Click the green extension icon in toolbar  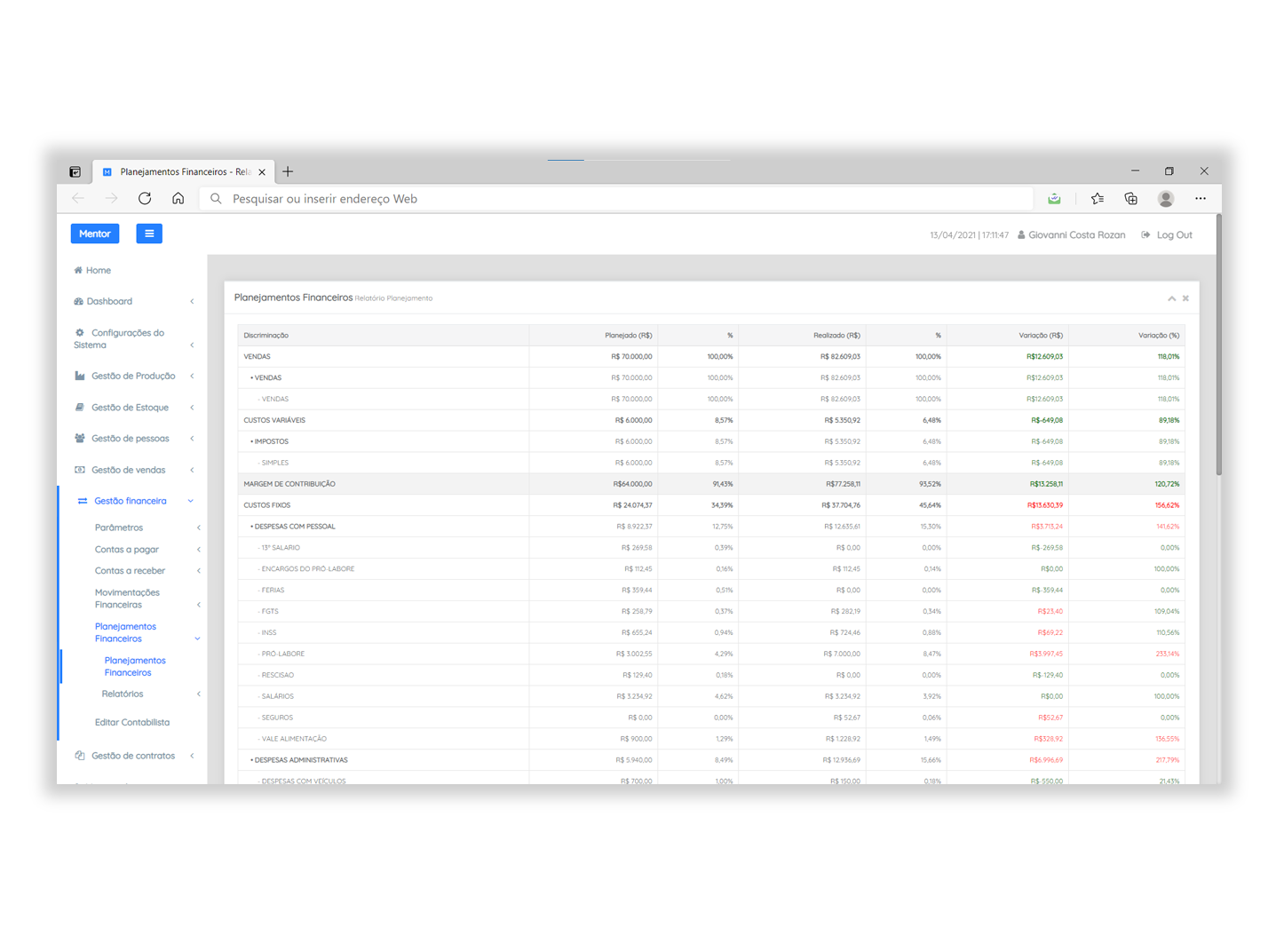click(x=1054, y=199)
